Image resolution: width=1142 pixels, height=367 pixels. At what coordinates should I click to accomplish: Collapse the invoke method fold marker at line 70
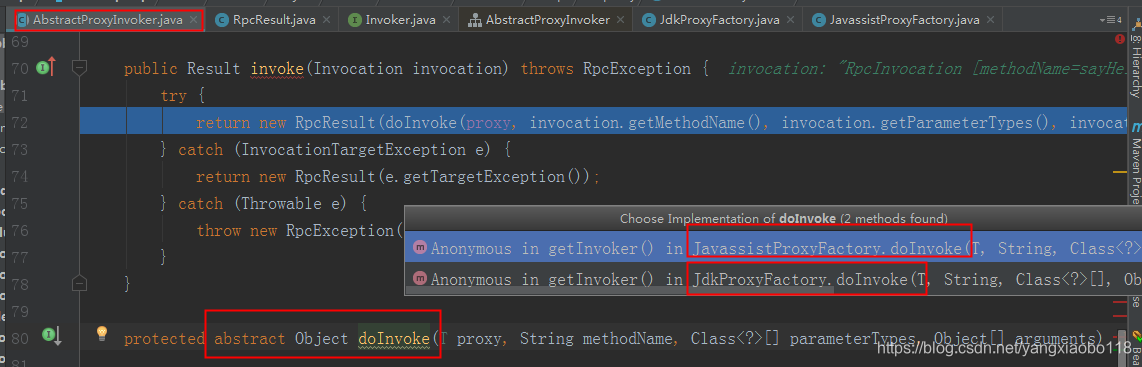pos(80,68)
